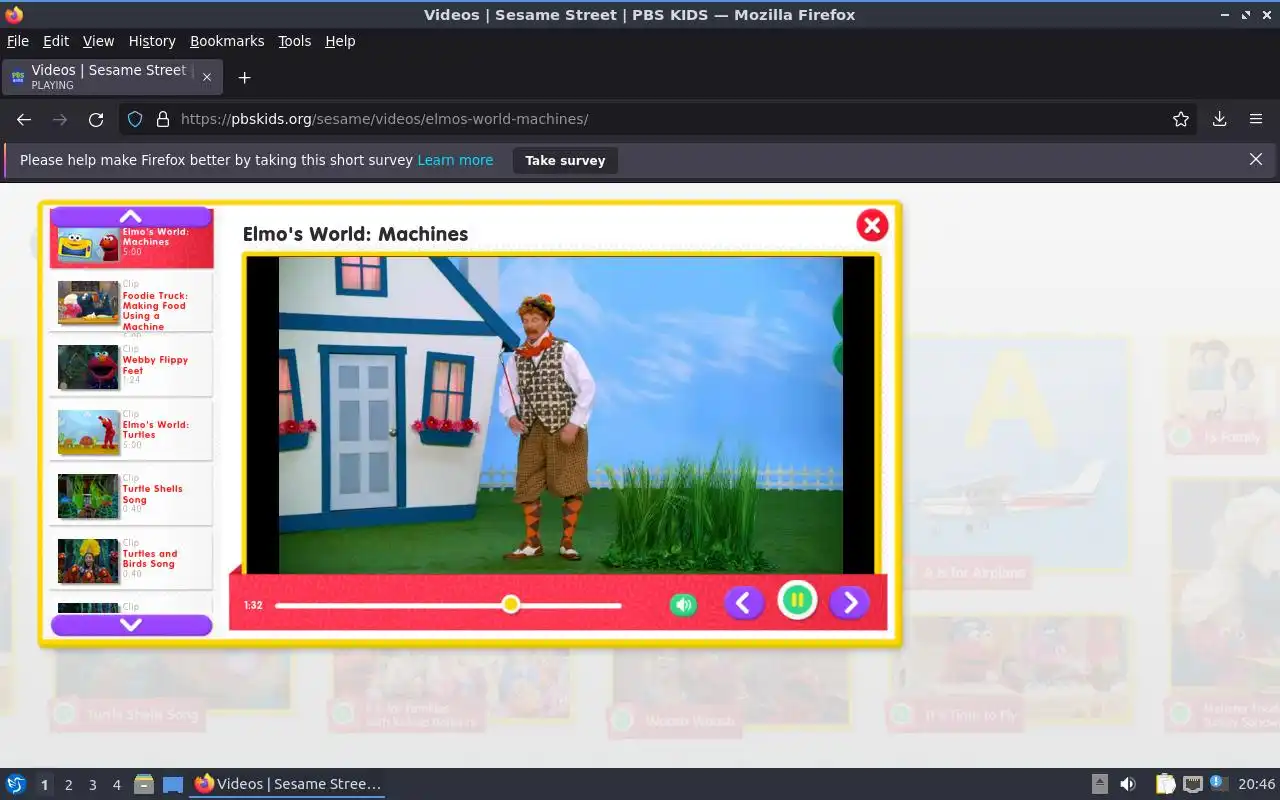Go forward one page
Image resolution: width=1280 pixels, height=800 pixels.
tap(60, 119)
